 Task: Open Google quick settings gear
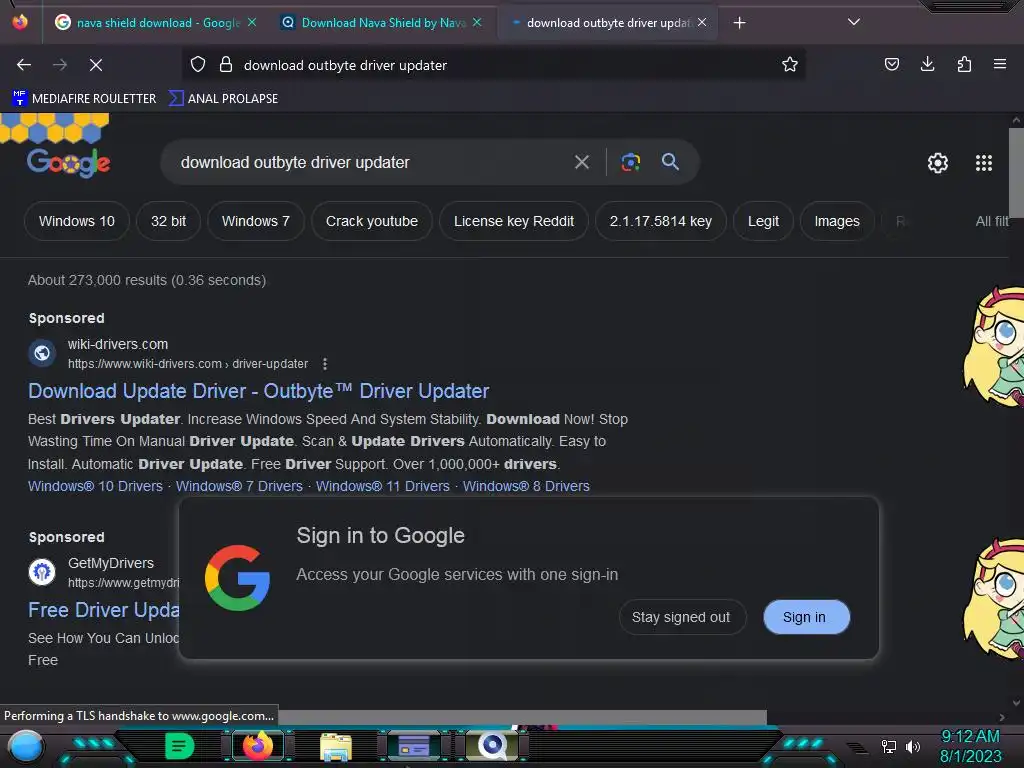coord(938,163)
